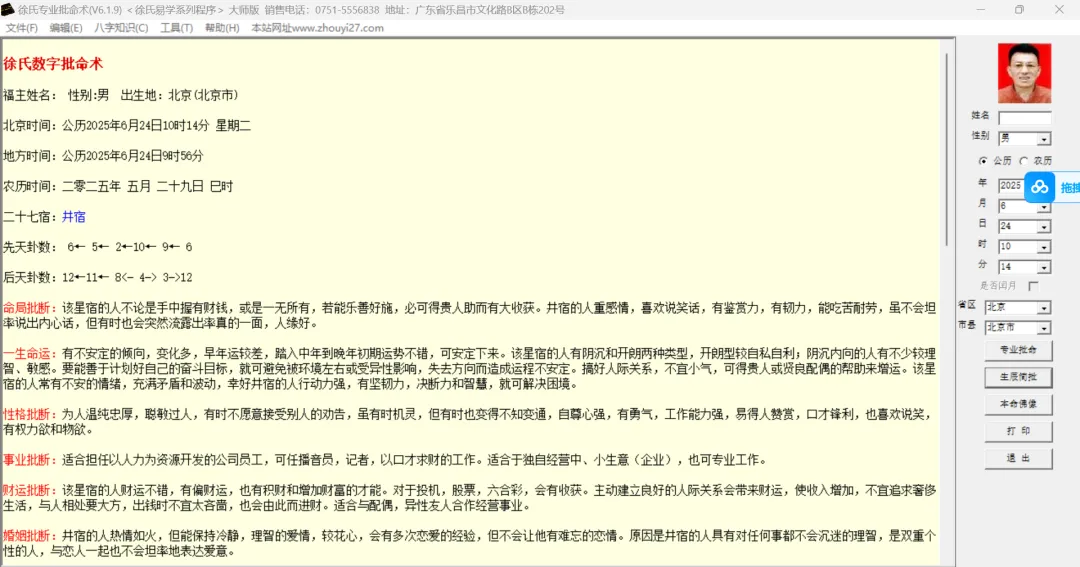
Task: Click the 财运批断 red label
Action: coord(29,491)
